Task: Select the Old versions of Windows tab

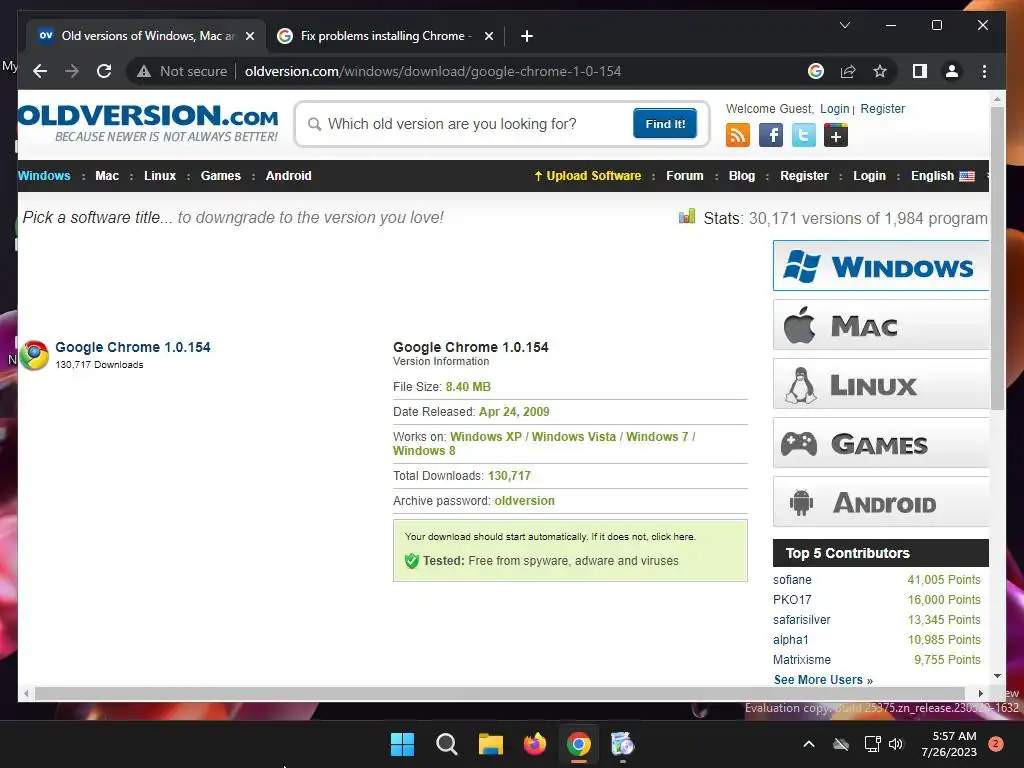Action: point(145,36)
